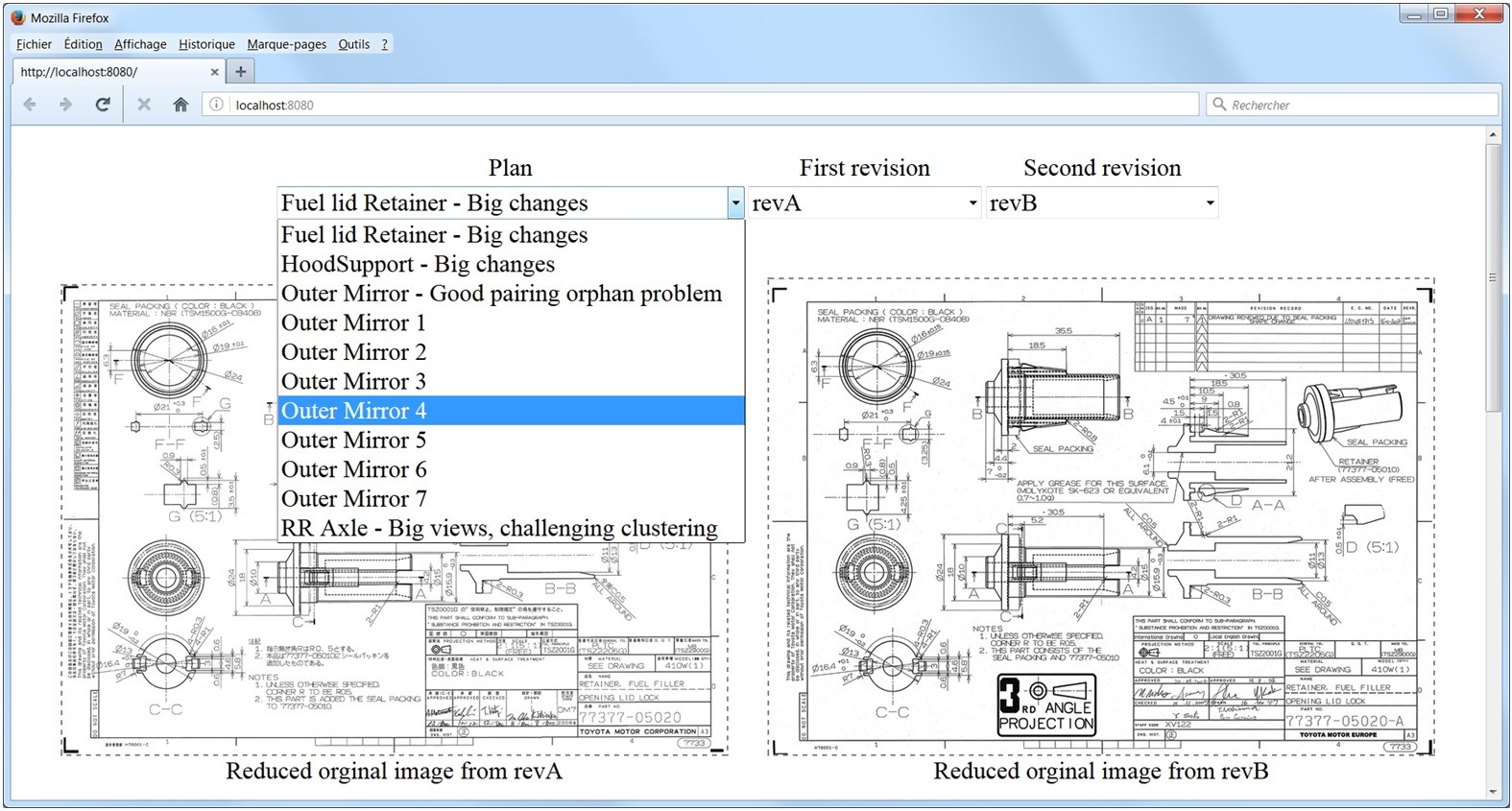Image resolution: width=1512 pixels, height=811 pixels.
Task: Close the localhost:8080 tab
Action: (214, 72)
